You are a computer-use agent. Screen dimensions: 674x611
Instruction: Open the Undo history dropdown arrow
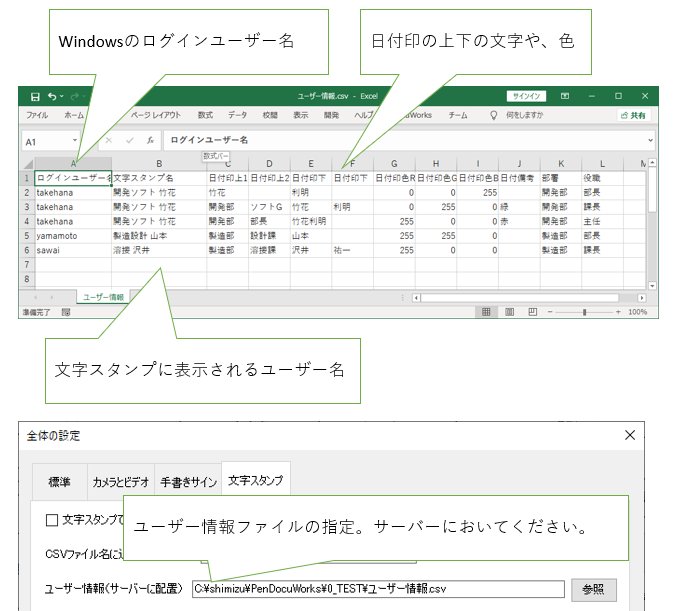point(62,96)
